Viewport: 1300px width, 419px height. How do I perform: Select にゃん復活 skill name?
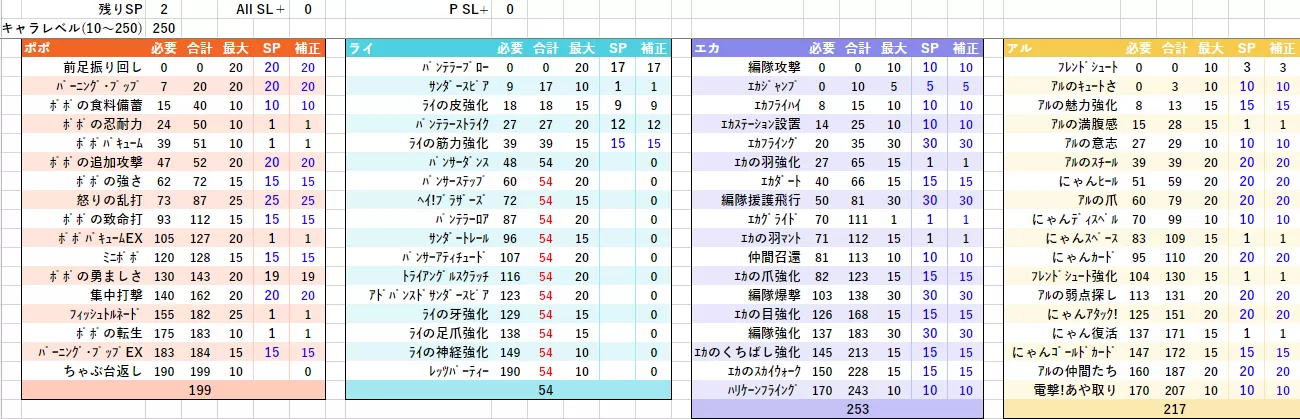(x=1085, y=333)
